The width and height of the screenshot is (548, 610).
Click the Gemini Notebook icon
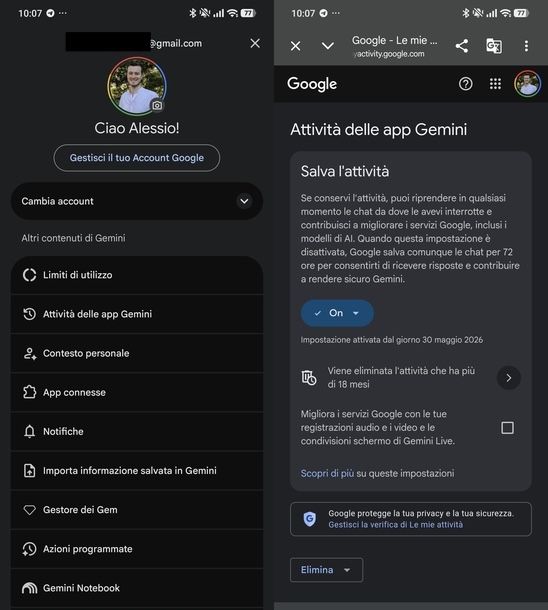[x=30, y=588]
